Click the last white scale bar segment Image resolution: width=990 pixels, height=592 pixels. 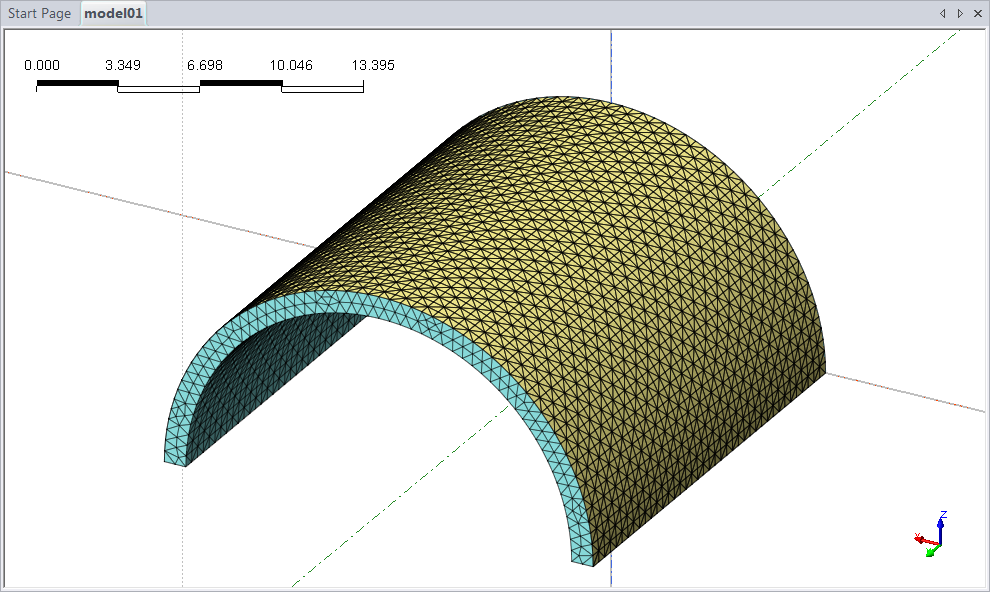tap(322, 89)
